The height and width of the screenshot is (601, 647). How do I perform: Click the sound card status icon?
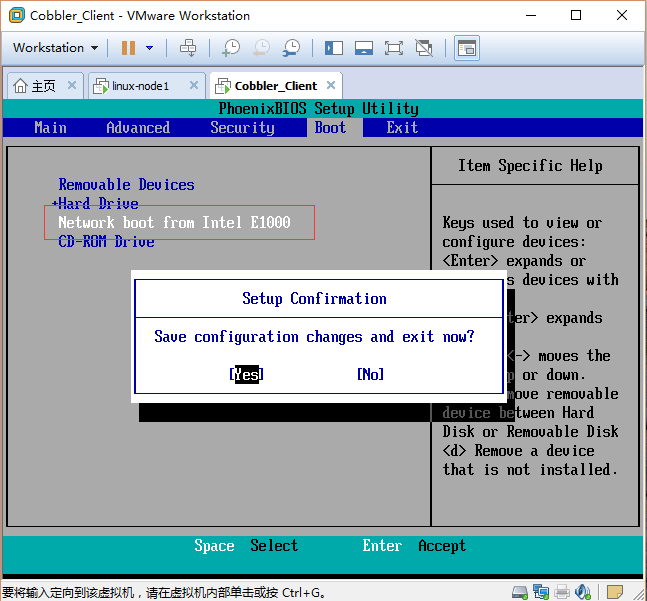click(x=583, y=592)
